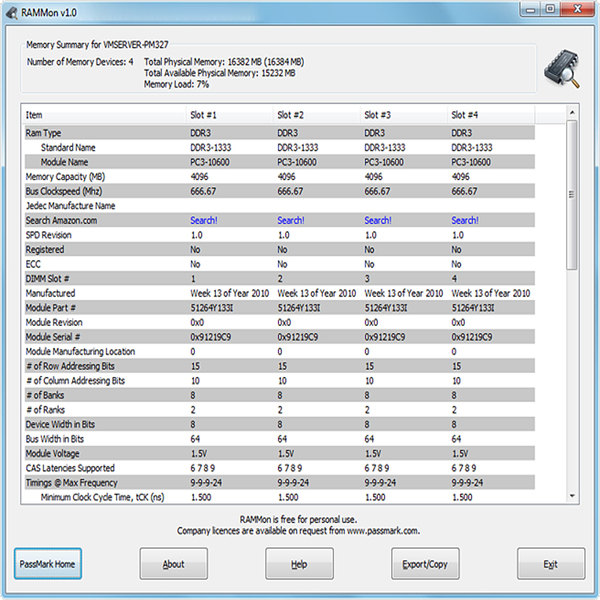Select the SPD Revision row label

click(49, 235)
